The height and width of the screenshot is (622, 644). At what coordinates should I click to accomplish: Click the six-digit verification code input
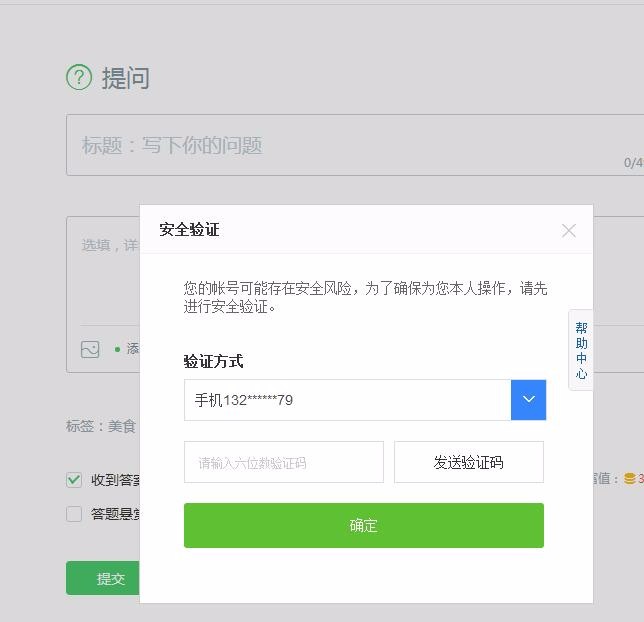pos(284,462)
